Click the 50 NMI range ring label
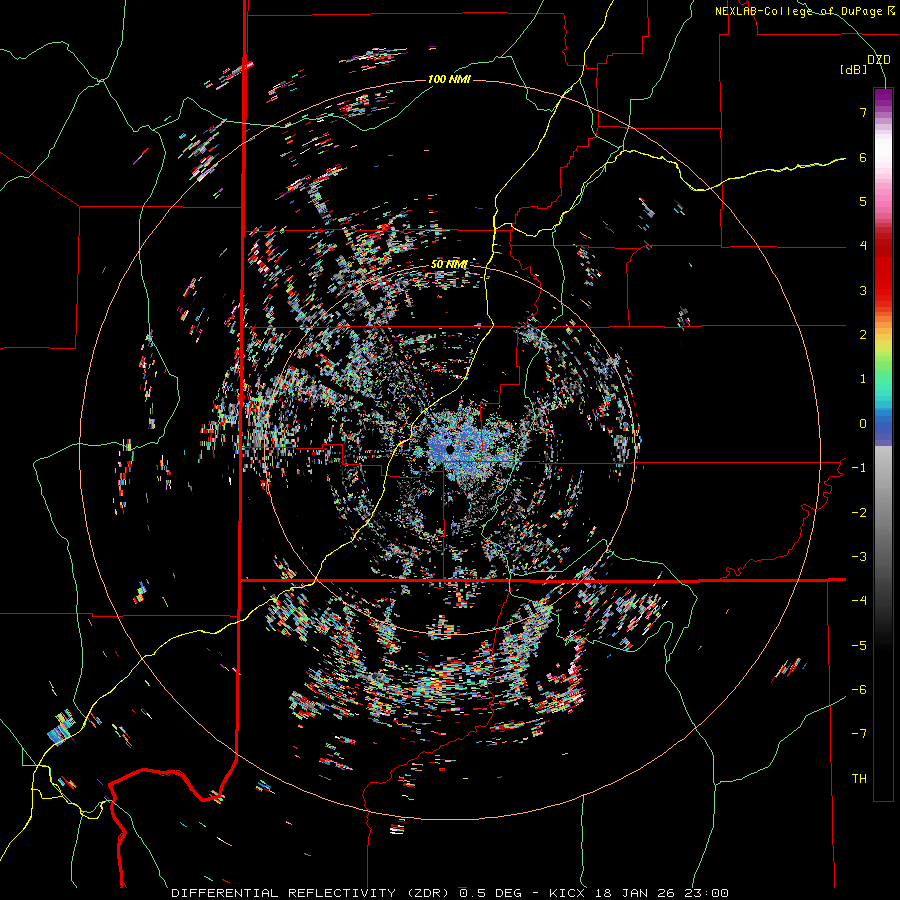The image size is (900, 900). [449, 264]
